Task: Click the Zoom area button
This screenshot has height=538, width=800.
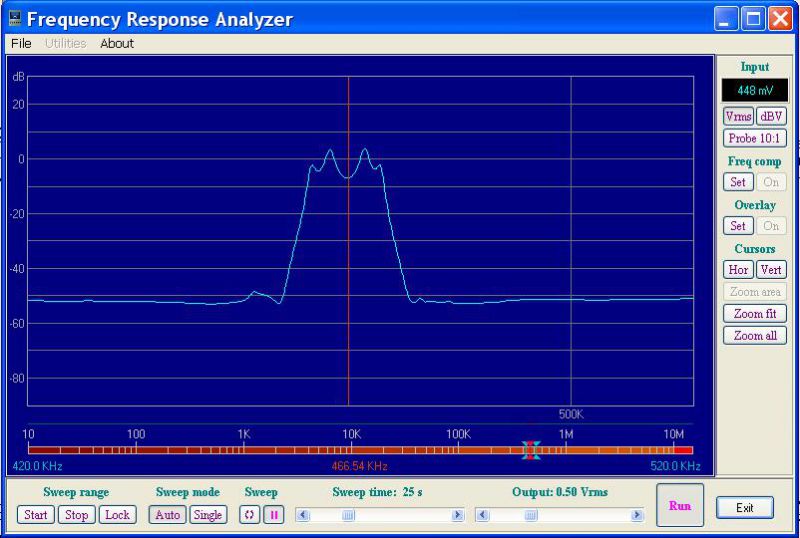Action: 755,292
